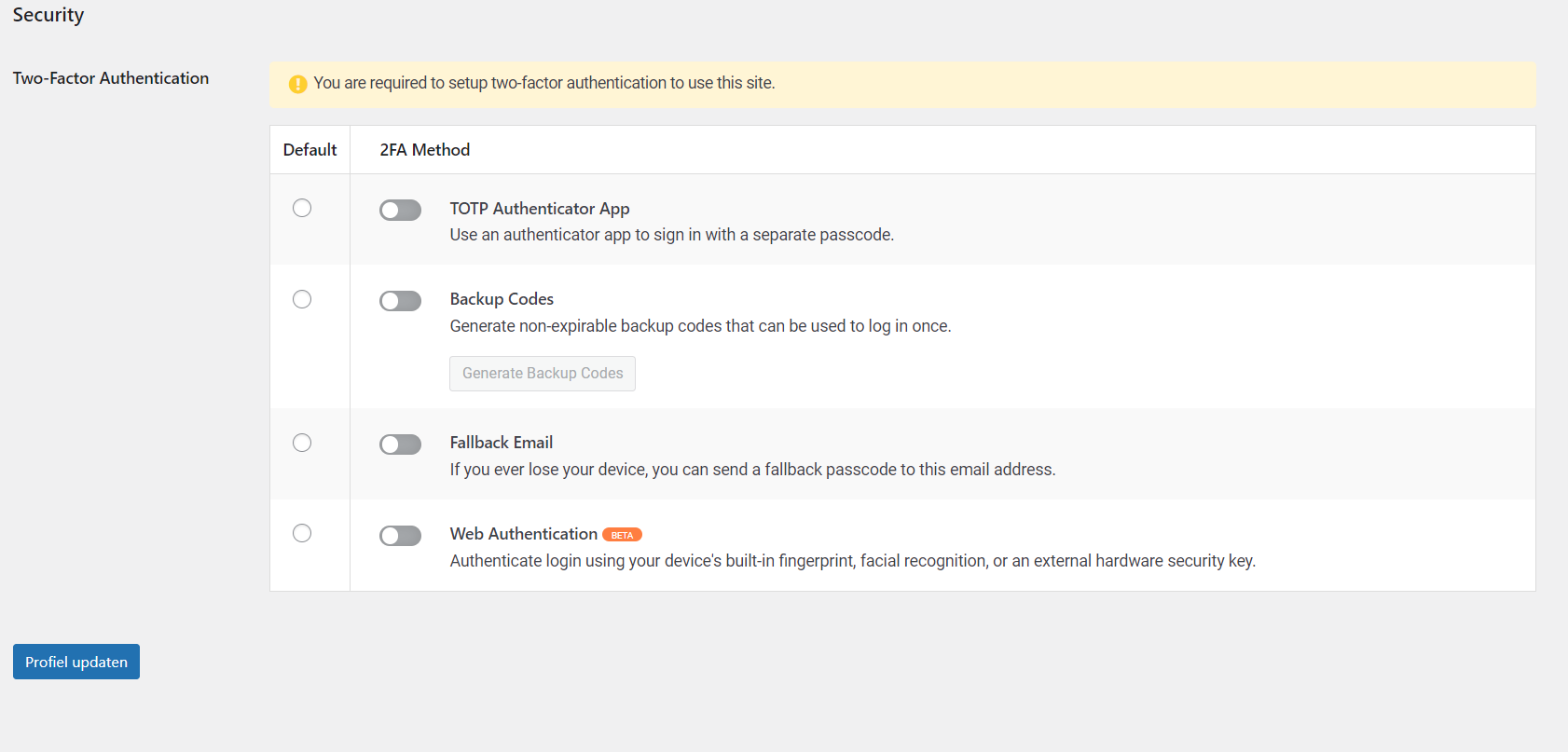Click the yellow warning icon in the notice

(297, 84)
